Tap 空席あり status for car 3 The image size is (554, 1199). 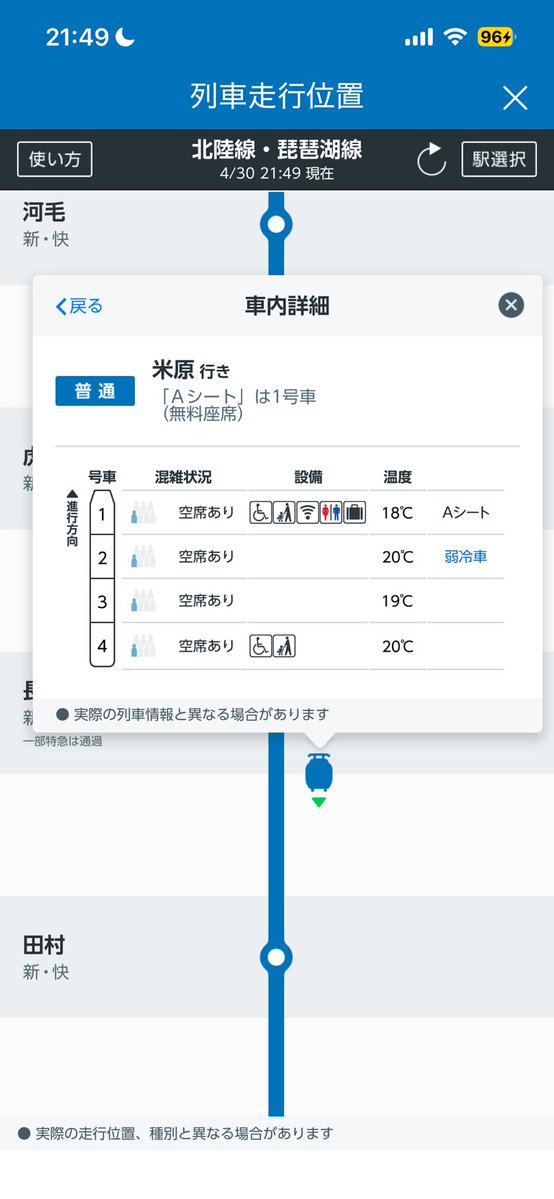[207, 601]
